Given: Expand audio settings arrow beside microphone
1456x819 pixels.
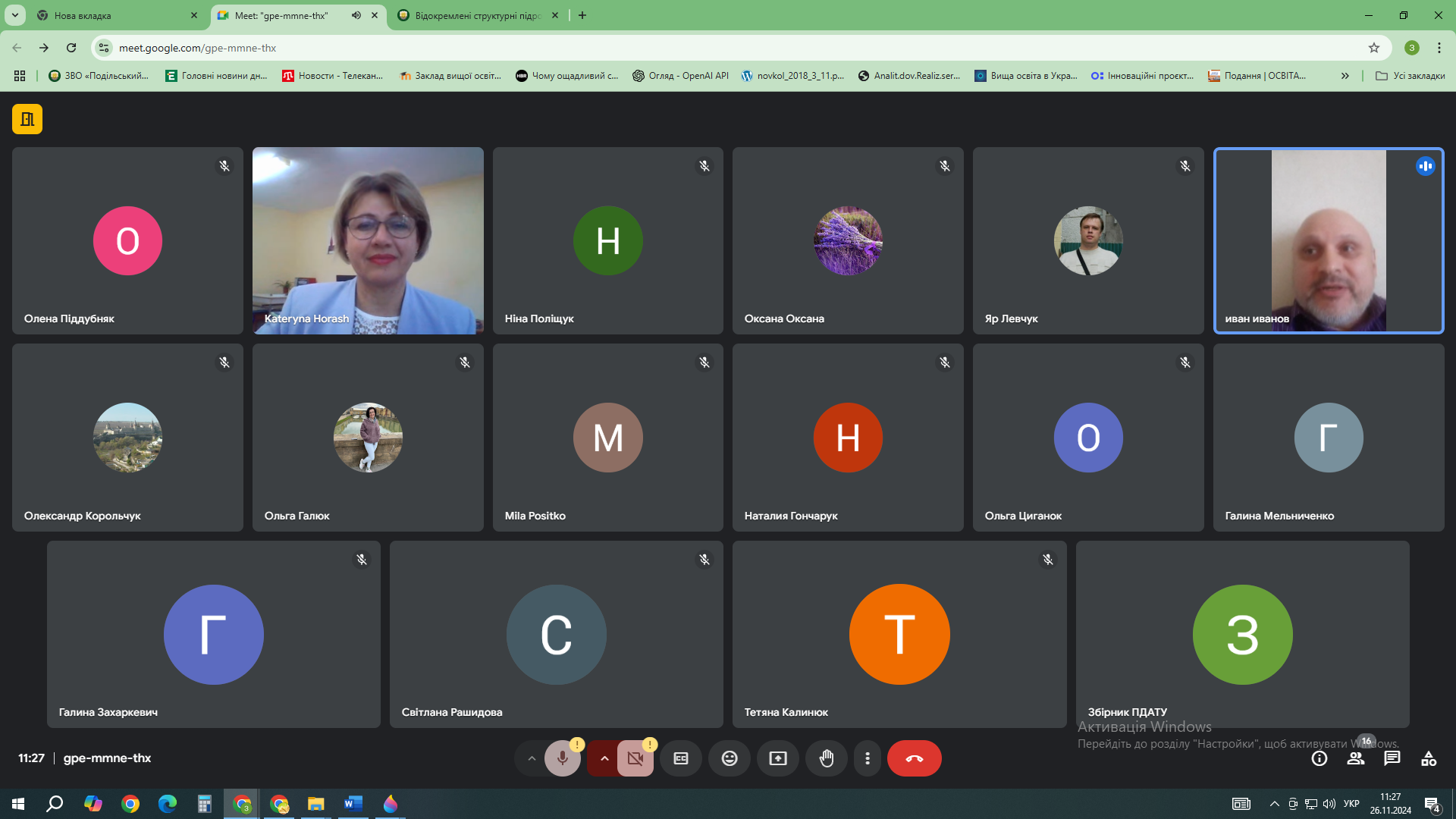Looking at the screenshot, I should [x=532, y=758].
